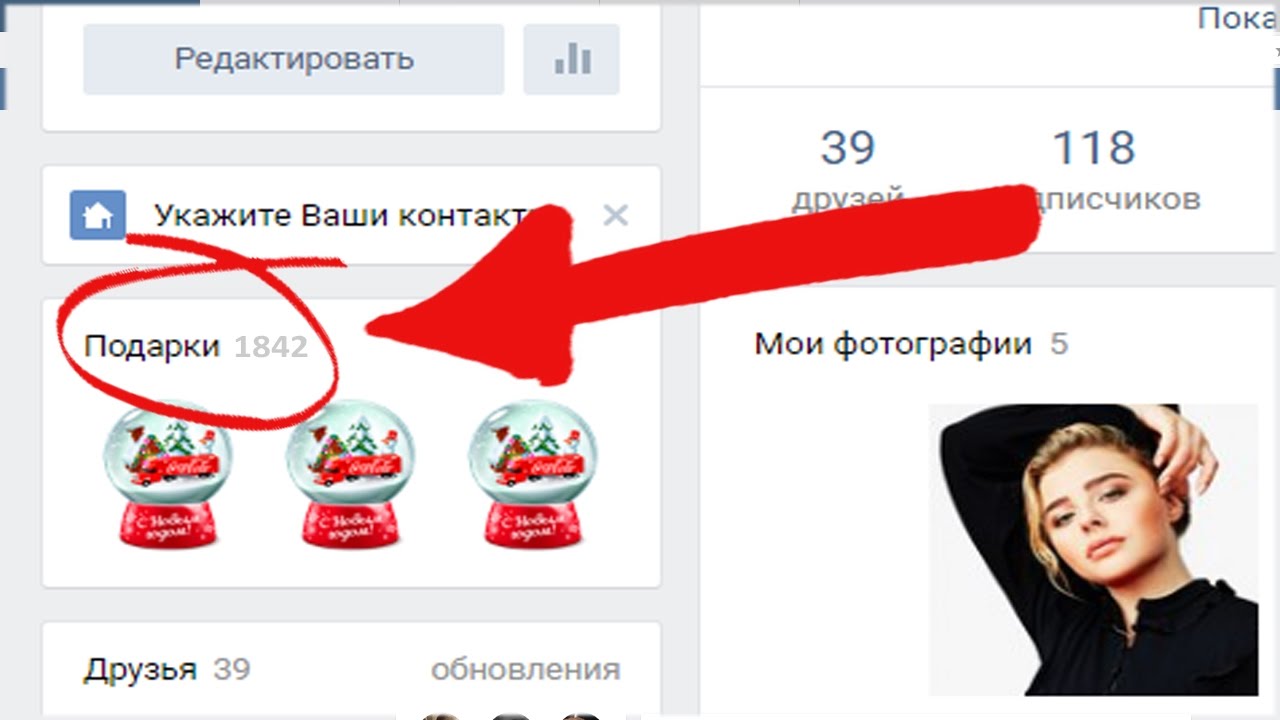Screen dimensions: 1280x720
Task: Open the profile statistics bar-chart icon
Action: (572, 59)
